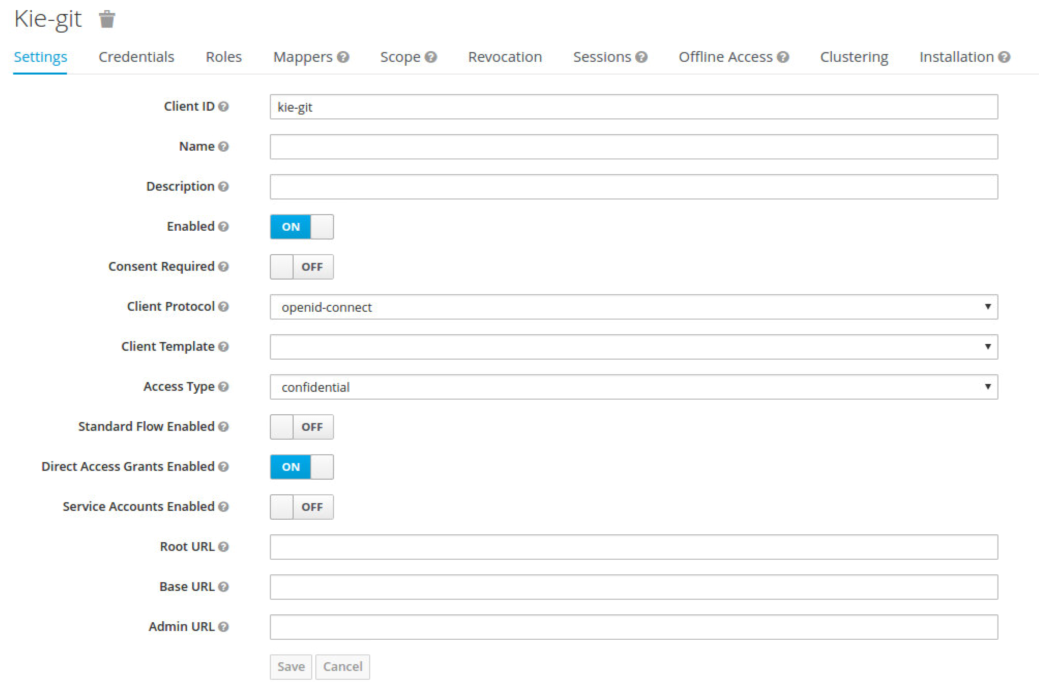This screenshot has height=696, width=1039.
Task: Click help icon next to Root URL
Action: coord(223,547)
